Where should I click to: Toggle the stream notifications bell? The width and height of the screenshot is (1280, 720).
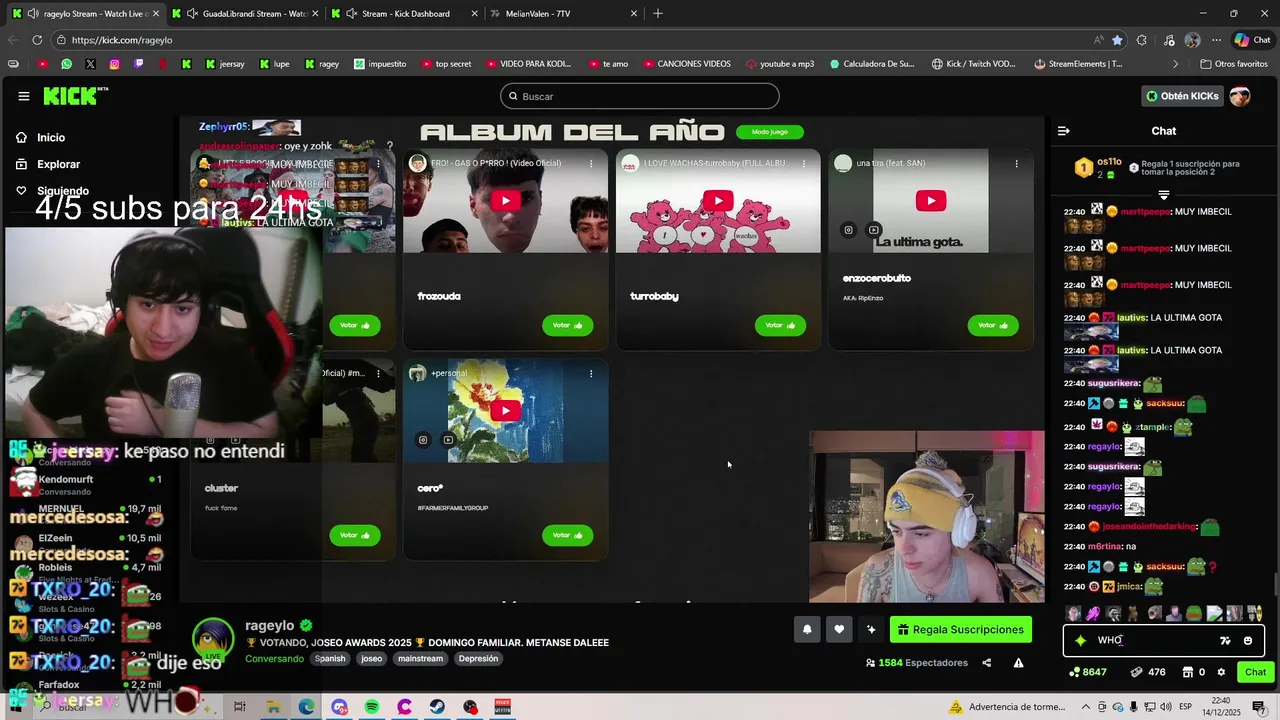807,629
